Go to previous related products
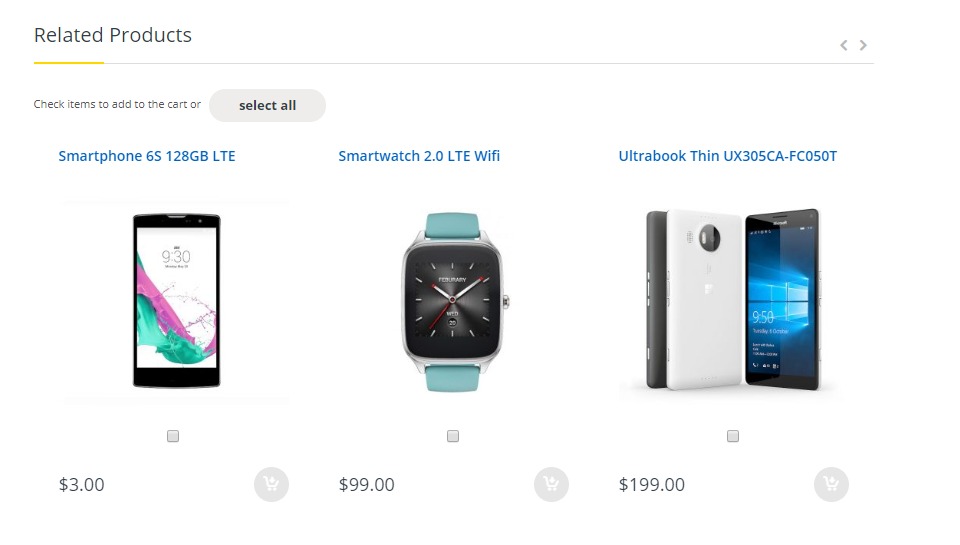The height and width of the screenshot is (545, 960). 844,45
